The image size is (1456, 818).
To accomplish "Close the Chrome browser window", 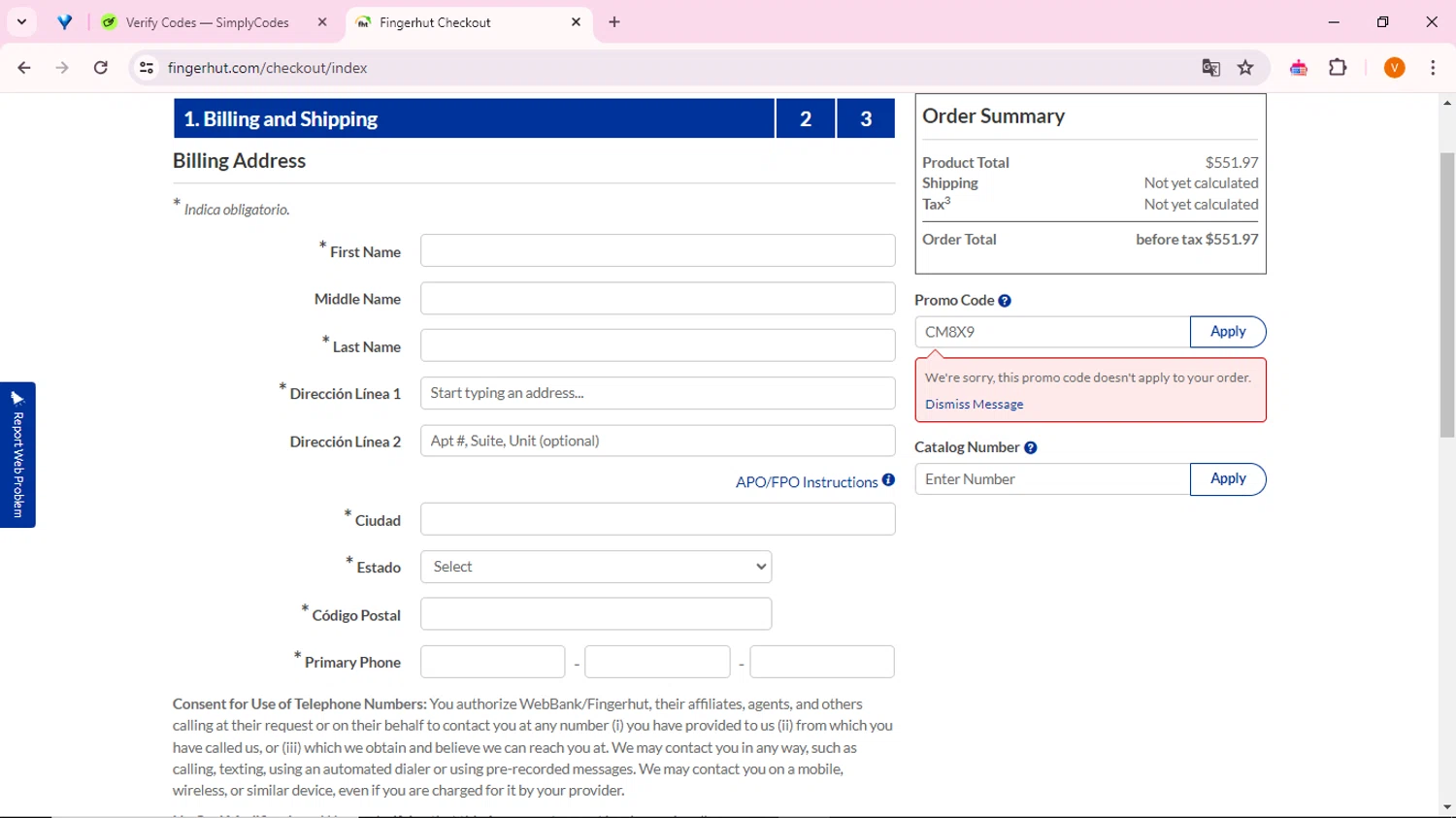I will click(1432, 21).
